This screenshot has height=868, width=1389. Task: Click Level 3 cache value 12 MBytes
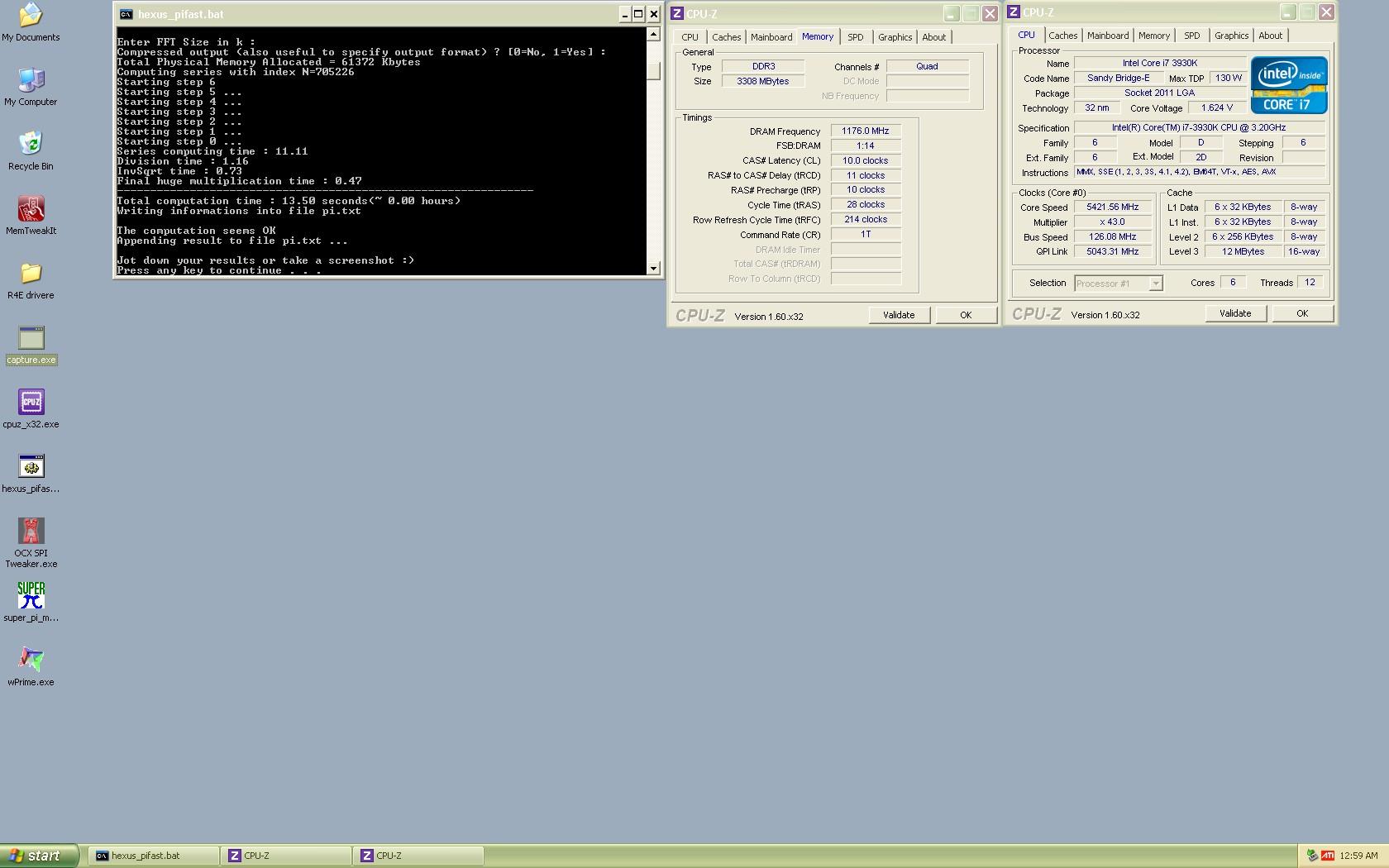(x=1243, y=251)
